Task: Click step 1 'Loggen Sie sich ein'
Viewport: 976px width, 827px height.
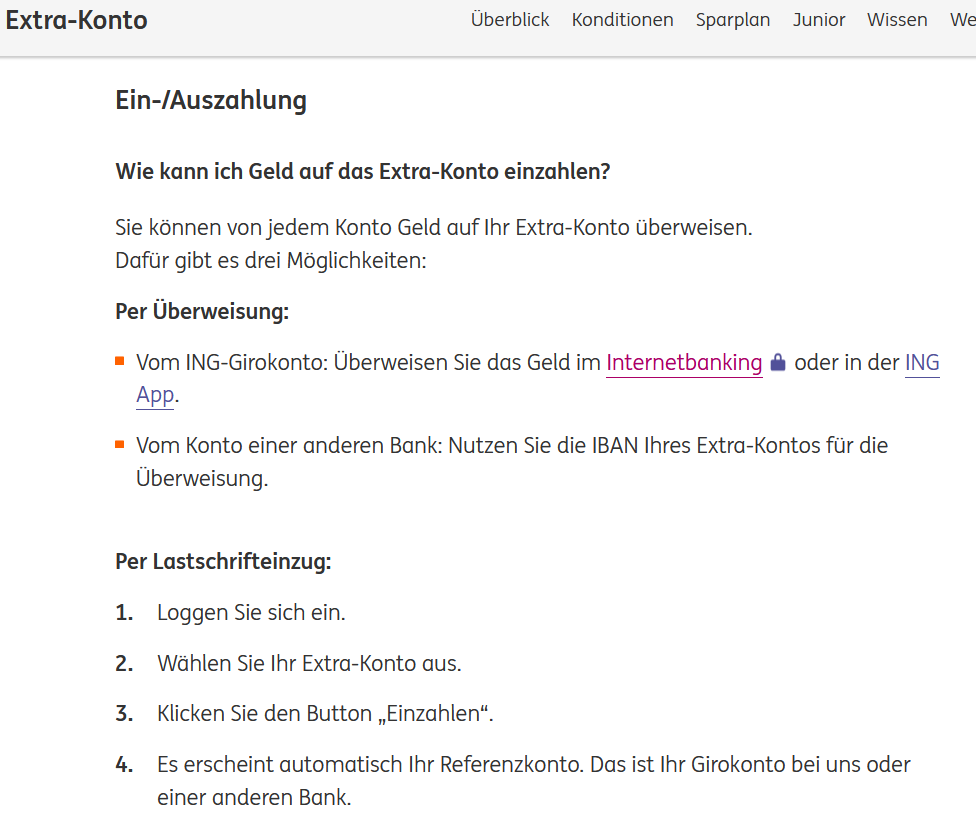Action: [251, 612]
